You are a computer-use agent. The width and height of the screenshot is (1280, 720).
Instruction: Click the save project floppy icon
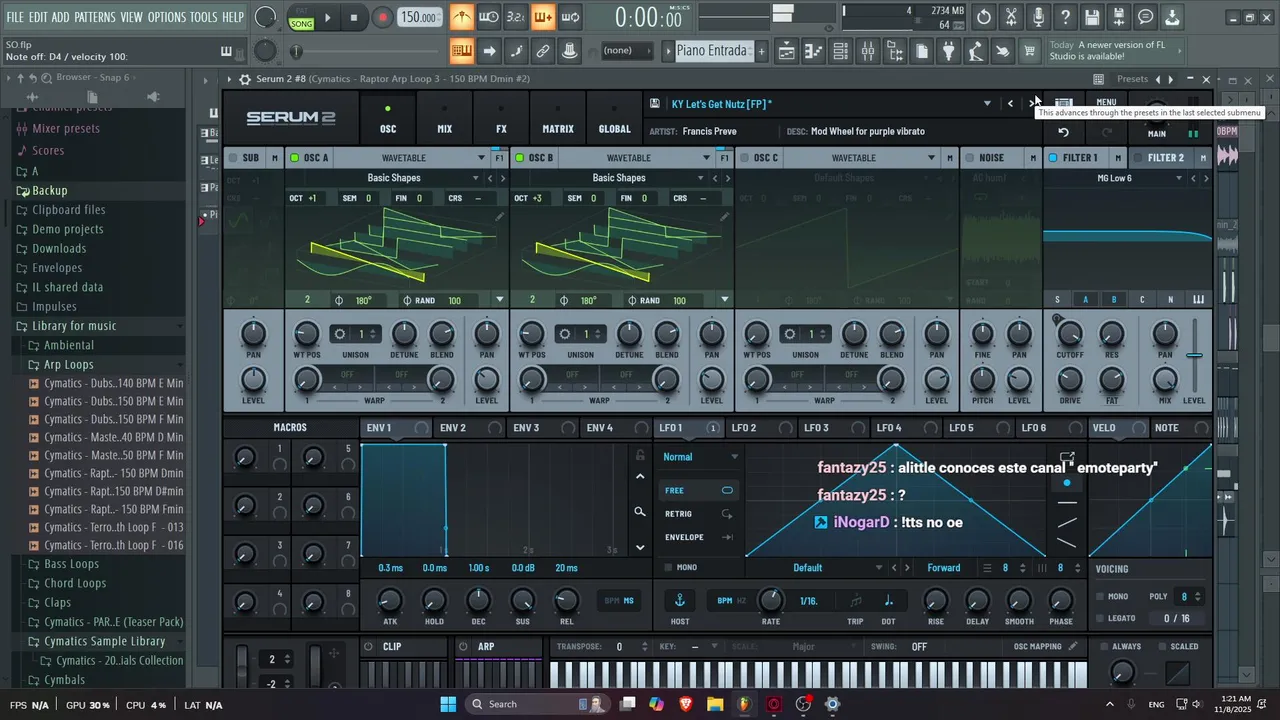click(x=1092, y=17)
